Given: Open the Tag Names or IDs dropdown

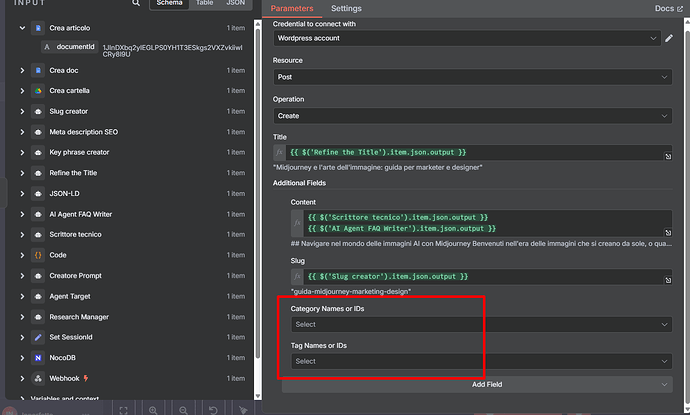Looking at the screenshot, I should coord(481,361).
